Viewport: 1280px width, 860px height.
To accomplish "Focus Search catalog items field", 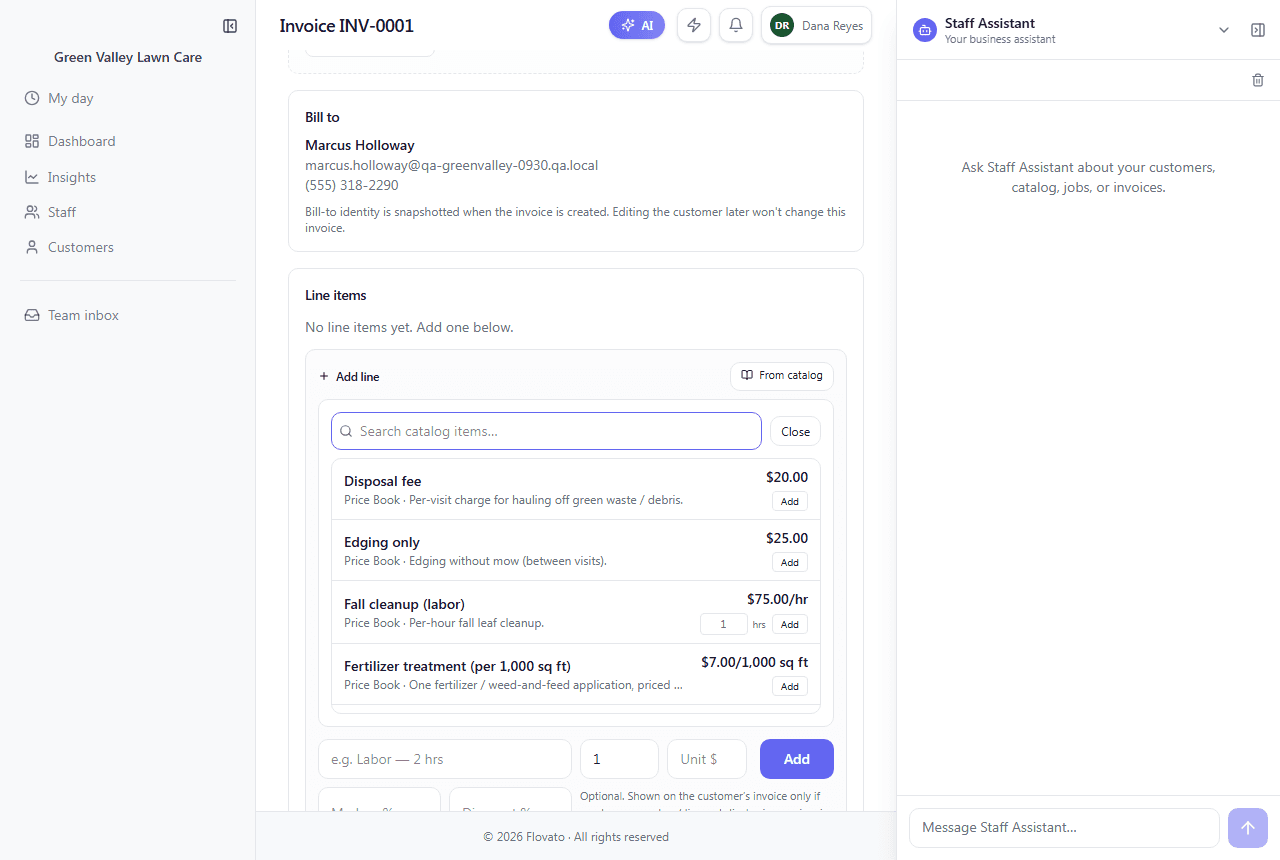I will [546, 431].
